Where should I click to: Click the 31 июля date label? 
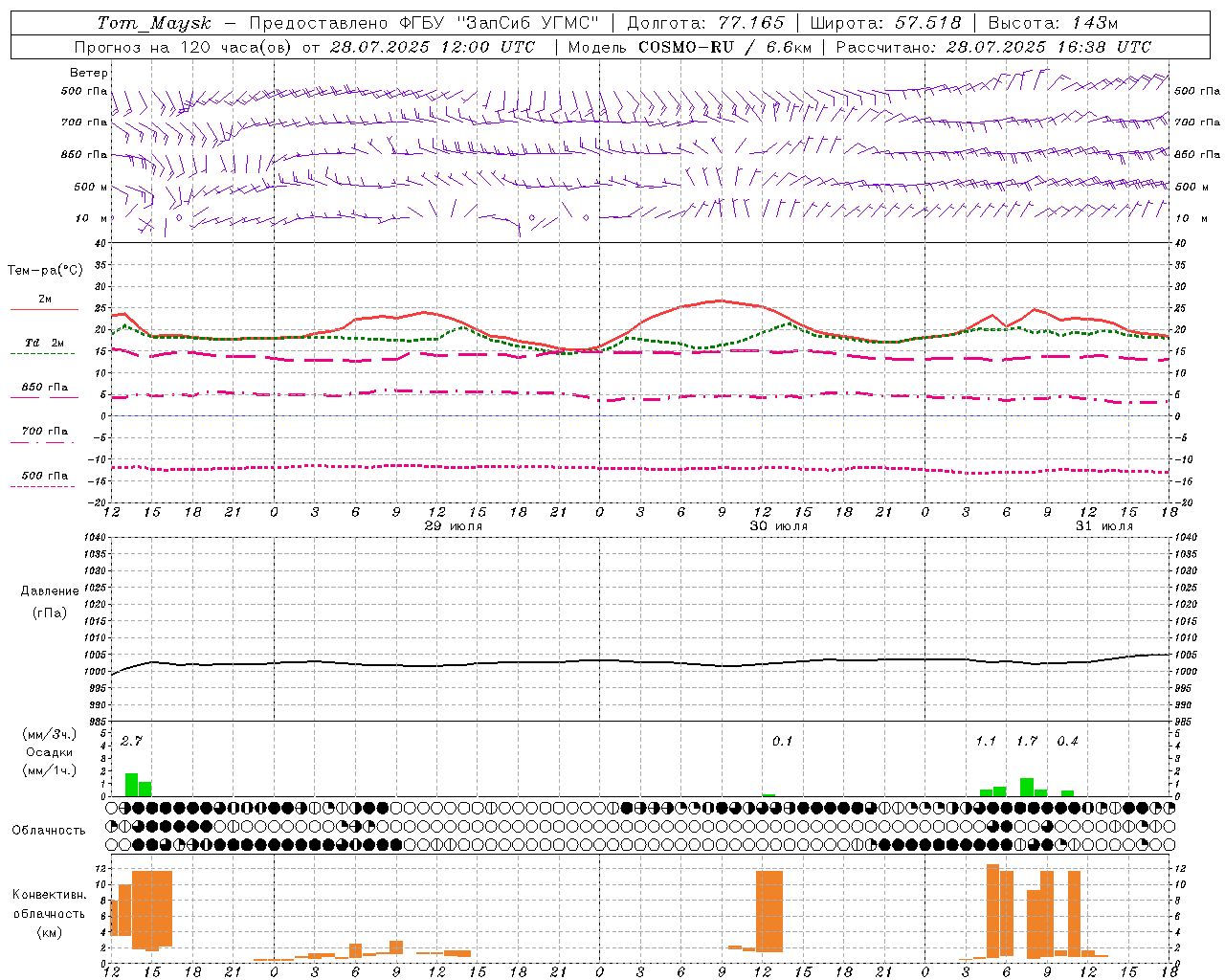pyautogui.click(x=1104, y=526)
